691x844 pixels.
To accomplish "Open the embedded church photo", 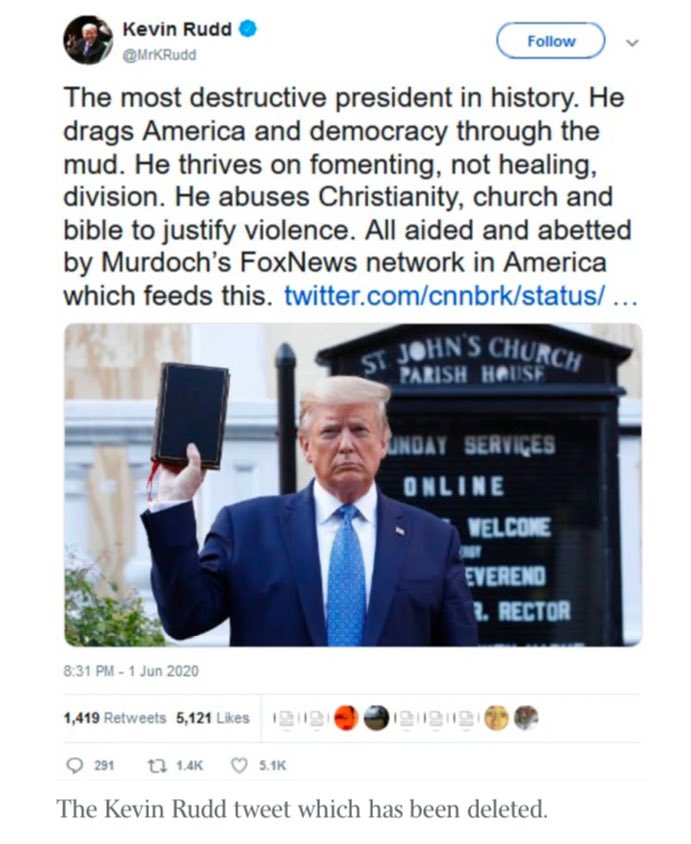I will click(x=353, y=485).
